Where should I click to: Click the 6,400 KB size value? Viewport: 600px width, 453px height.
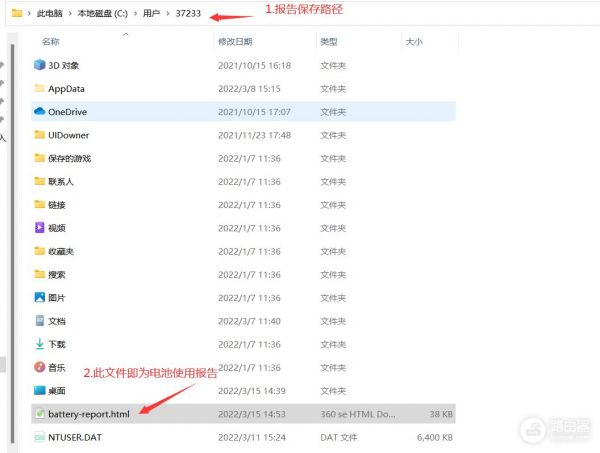(x=435, y=437)
